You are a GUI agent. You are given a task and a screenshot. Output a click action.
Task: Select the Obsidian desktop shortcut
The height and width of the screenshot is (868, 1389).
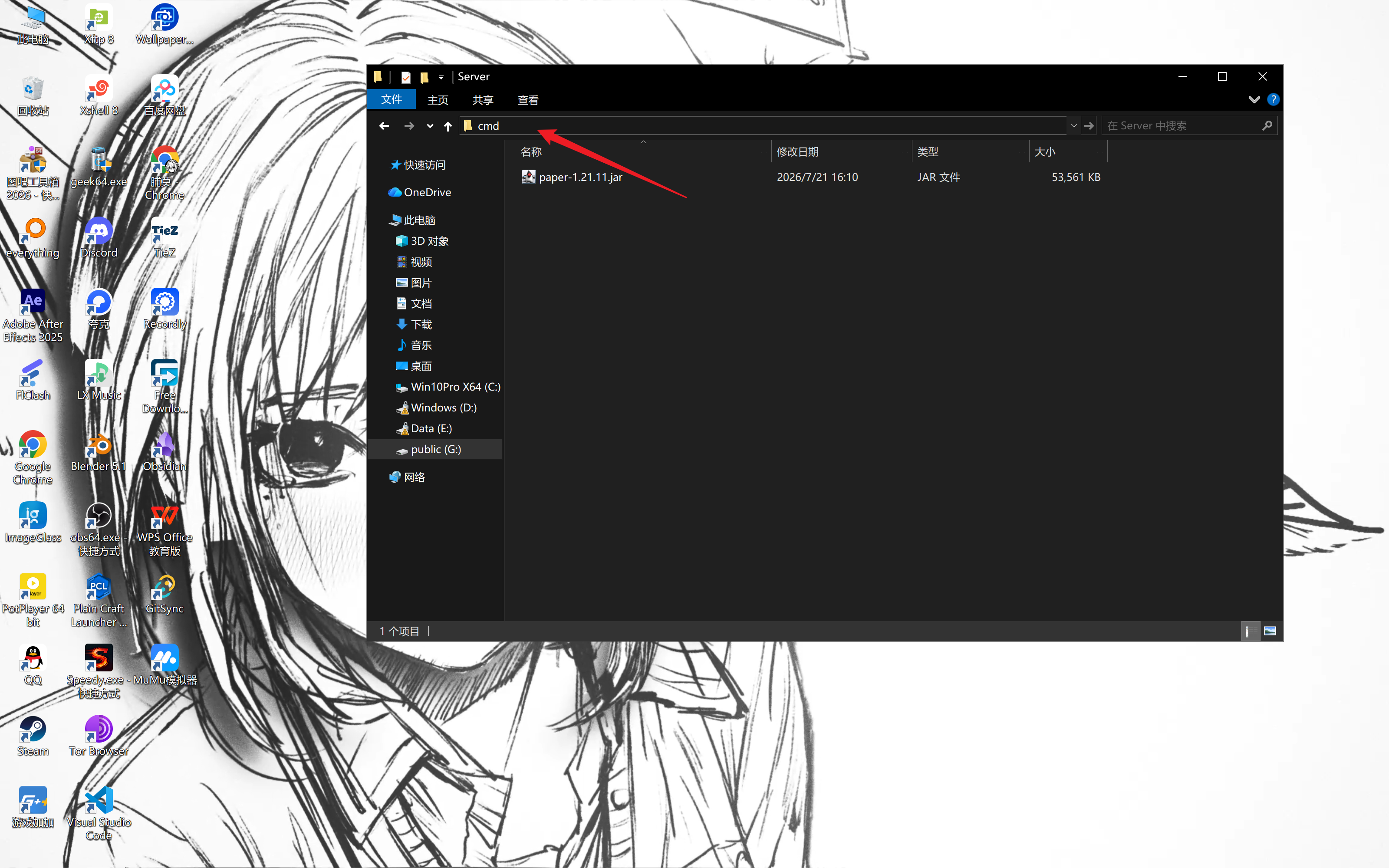(x=165, y=452)
